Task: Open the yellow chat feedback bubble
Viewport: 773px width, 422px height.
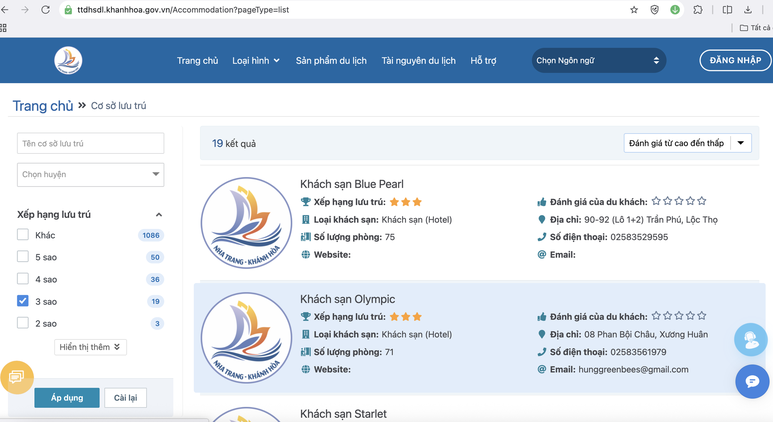Action: pyautogui.click(x=17, y=377)
